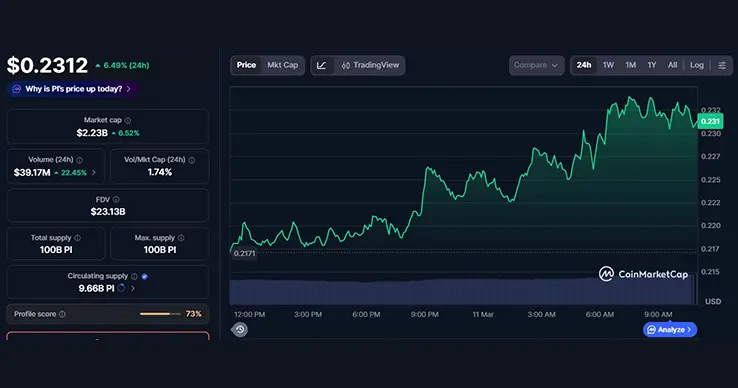Image resolution: width=738 pixels, height=388 pixels.
Task: Click the verified supply badge icon
Action: click(144, 276)
